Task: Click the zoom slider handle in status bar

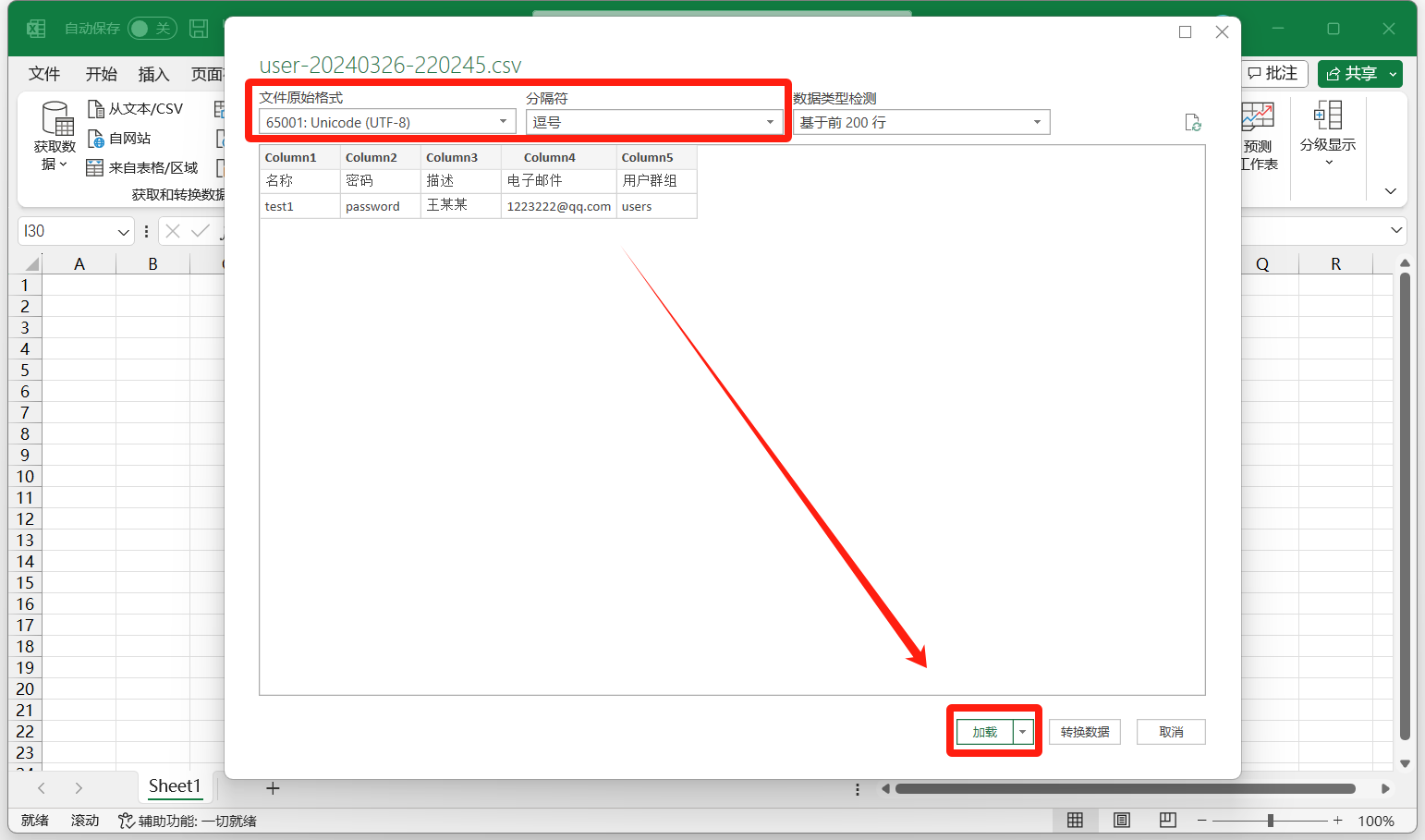Action: [x=1271, y=821]
